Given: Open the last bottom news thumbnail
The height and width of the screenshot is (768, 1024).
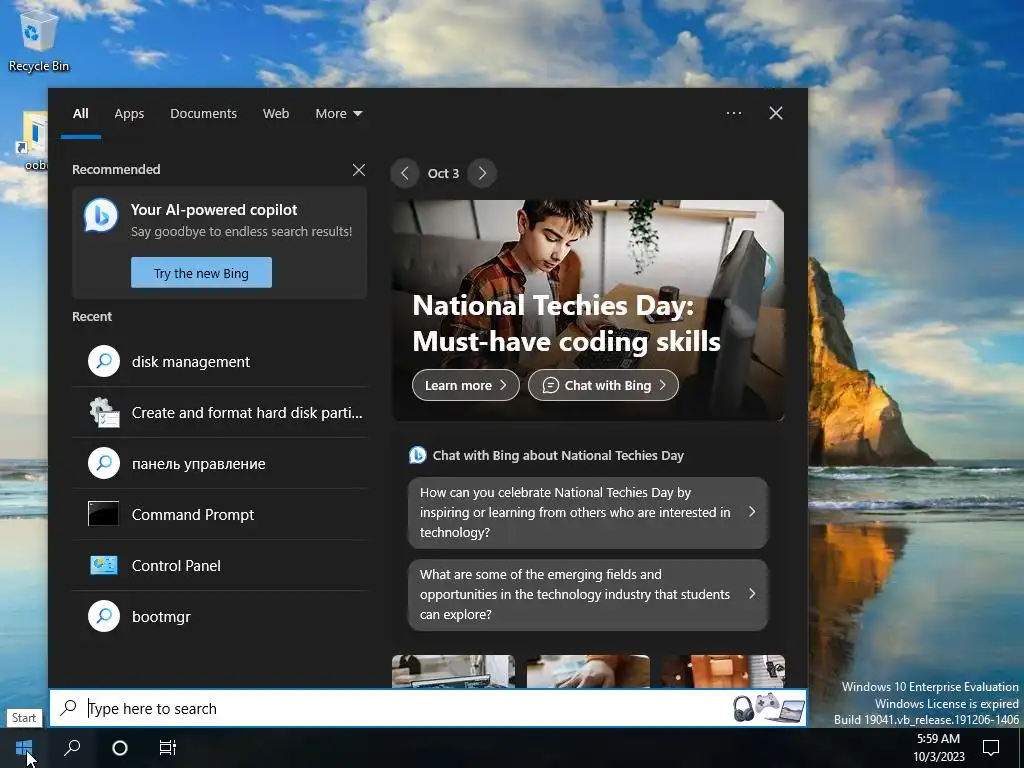Looking at the screenshot, I should [723, 671].
